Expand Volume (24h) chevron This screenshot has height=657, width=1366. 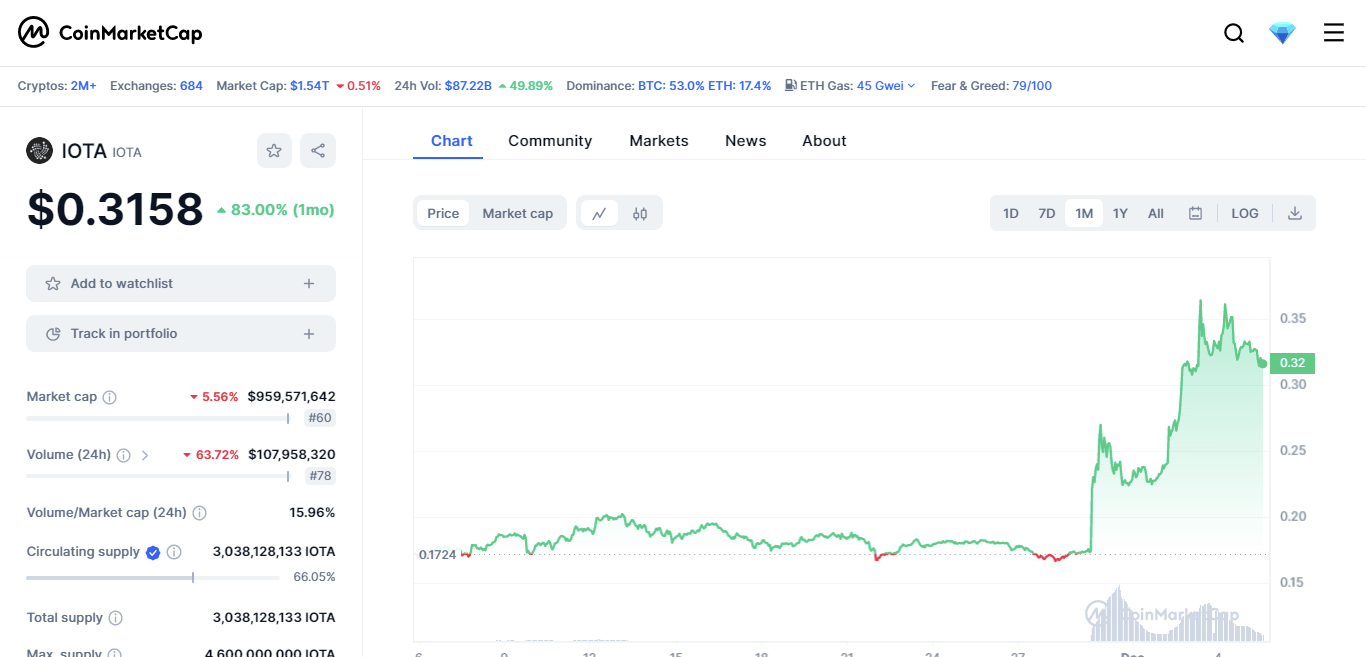[145, 455]
